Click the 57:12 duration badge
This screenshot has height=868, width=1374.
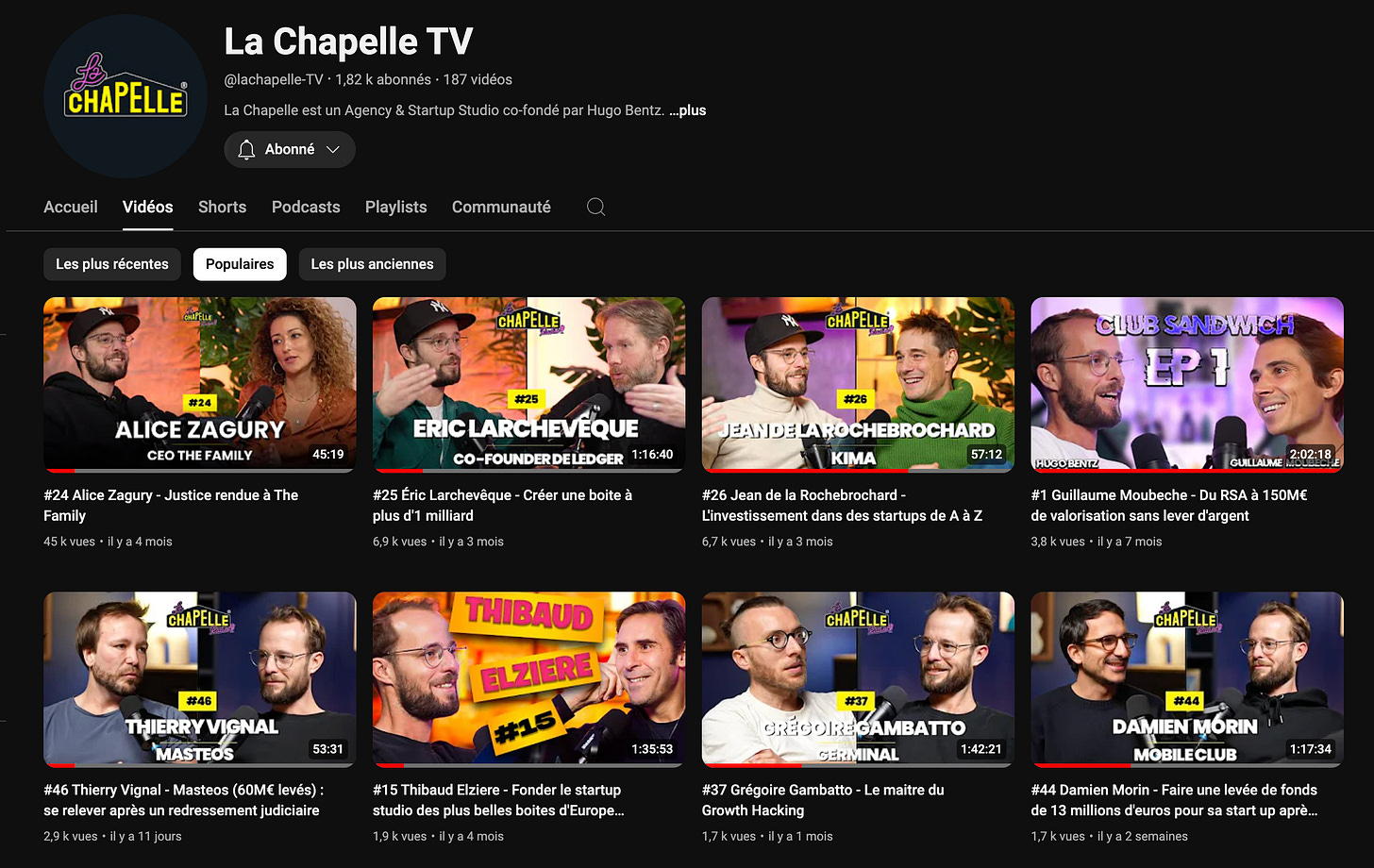(986, 455)
